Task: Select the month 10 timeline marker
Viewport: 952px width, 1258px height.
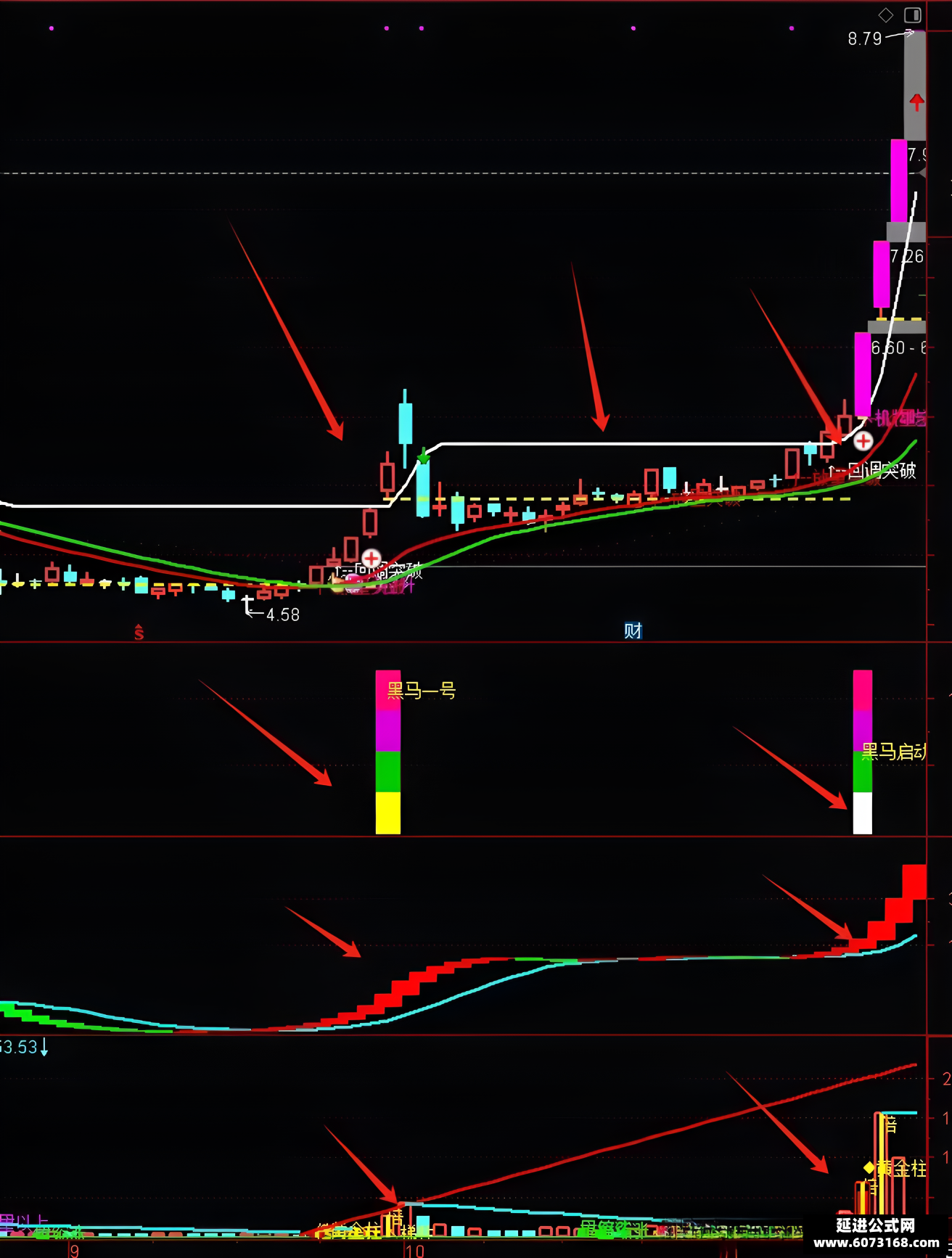Action: [x=414, y=1251]
